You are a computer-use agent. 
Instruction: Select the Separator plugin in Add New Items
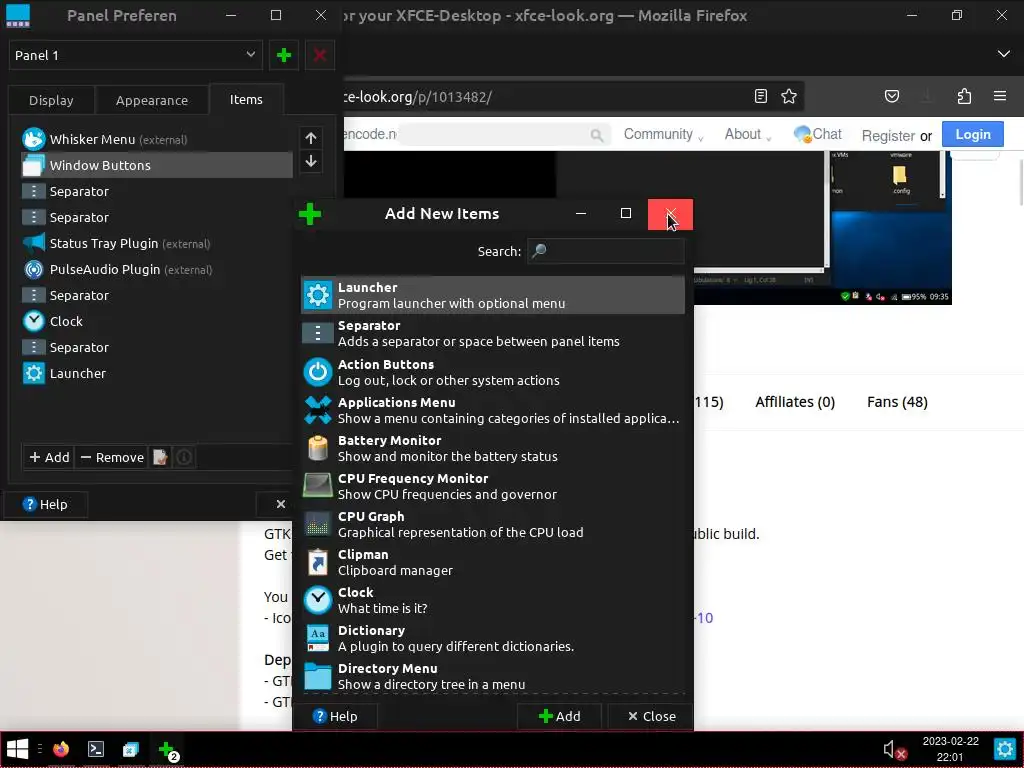tap(492, 333)
